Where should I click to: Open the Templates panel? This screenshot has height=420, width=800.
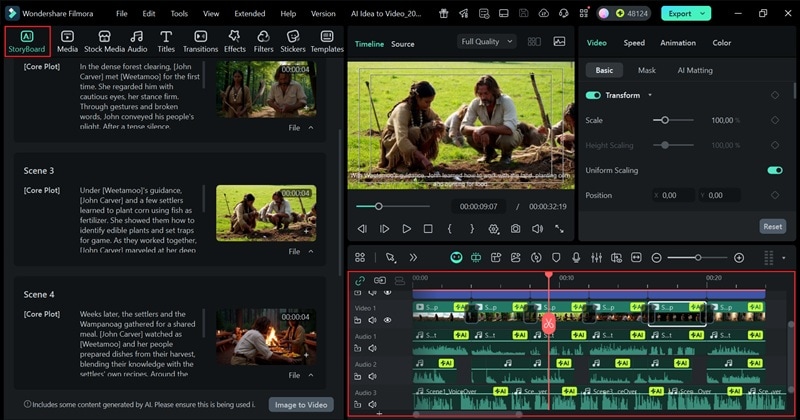click(327, 41)
